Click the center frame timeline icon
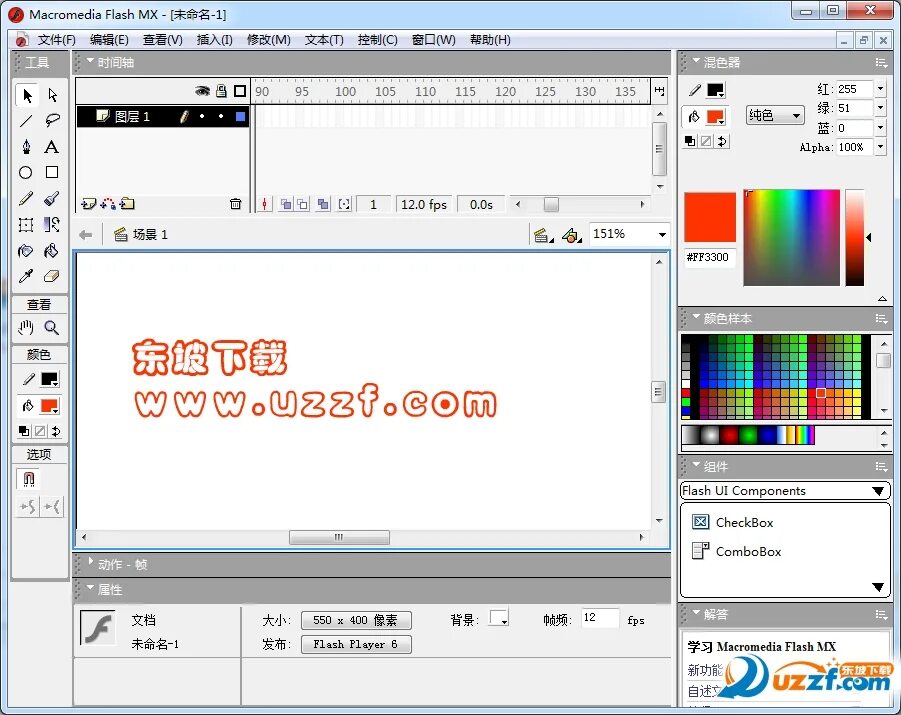 click(264, 205)
